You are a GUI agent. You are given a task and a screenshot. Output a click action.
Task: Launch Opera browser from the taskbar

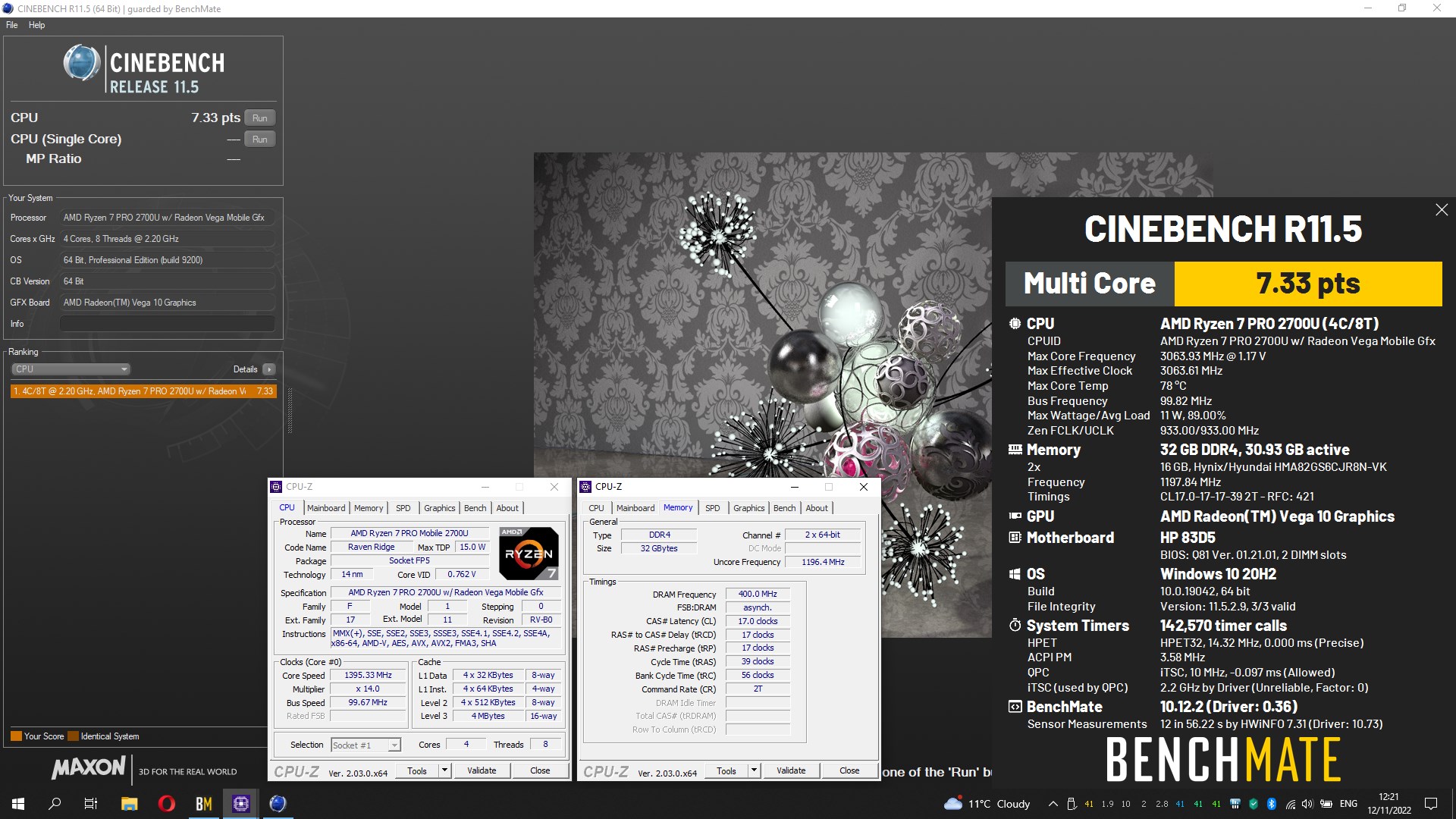click(166, 804)
